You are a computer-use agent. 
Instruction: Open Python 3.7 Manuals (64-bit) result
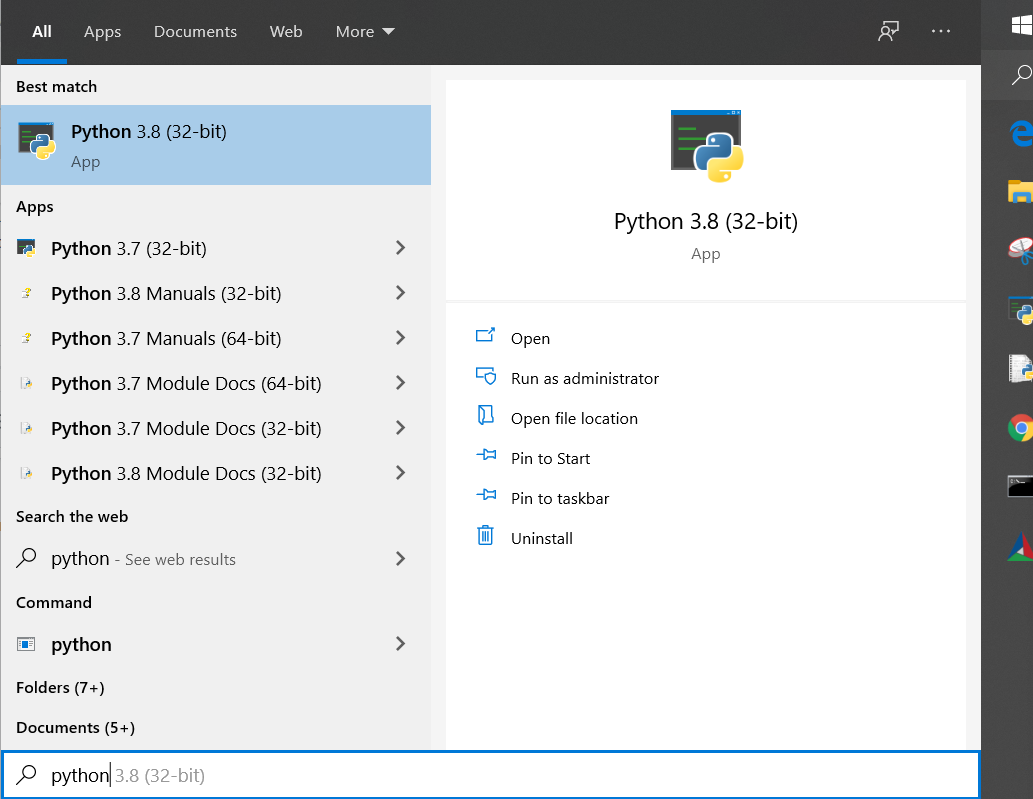click(215, 338)
